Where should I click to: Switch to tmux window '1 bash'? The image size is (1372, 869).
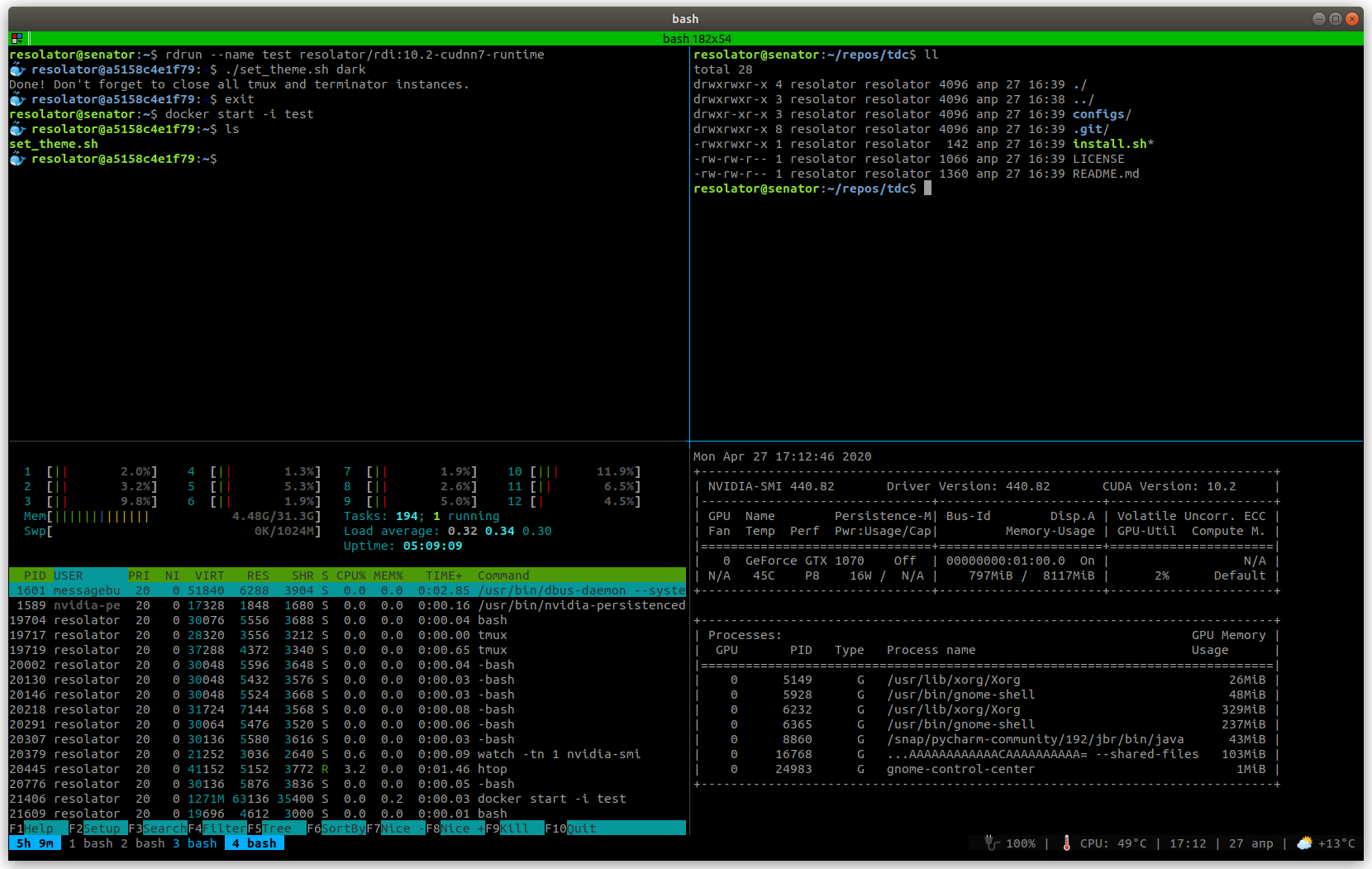pyautogui.click(x=91, y=843)
